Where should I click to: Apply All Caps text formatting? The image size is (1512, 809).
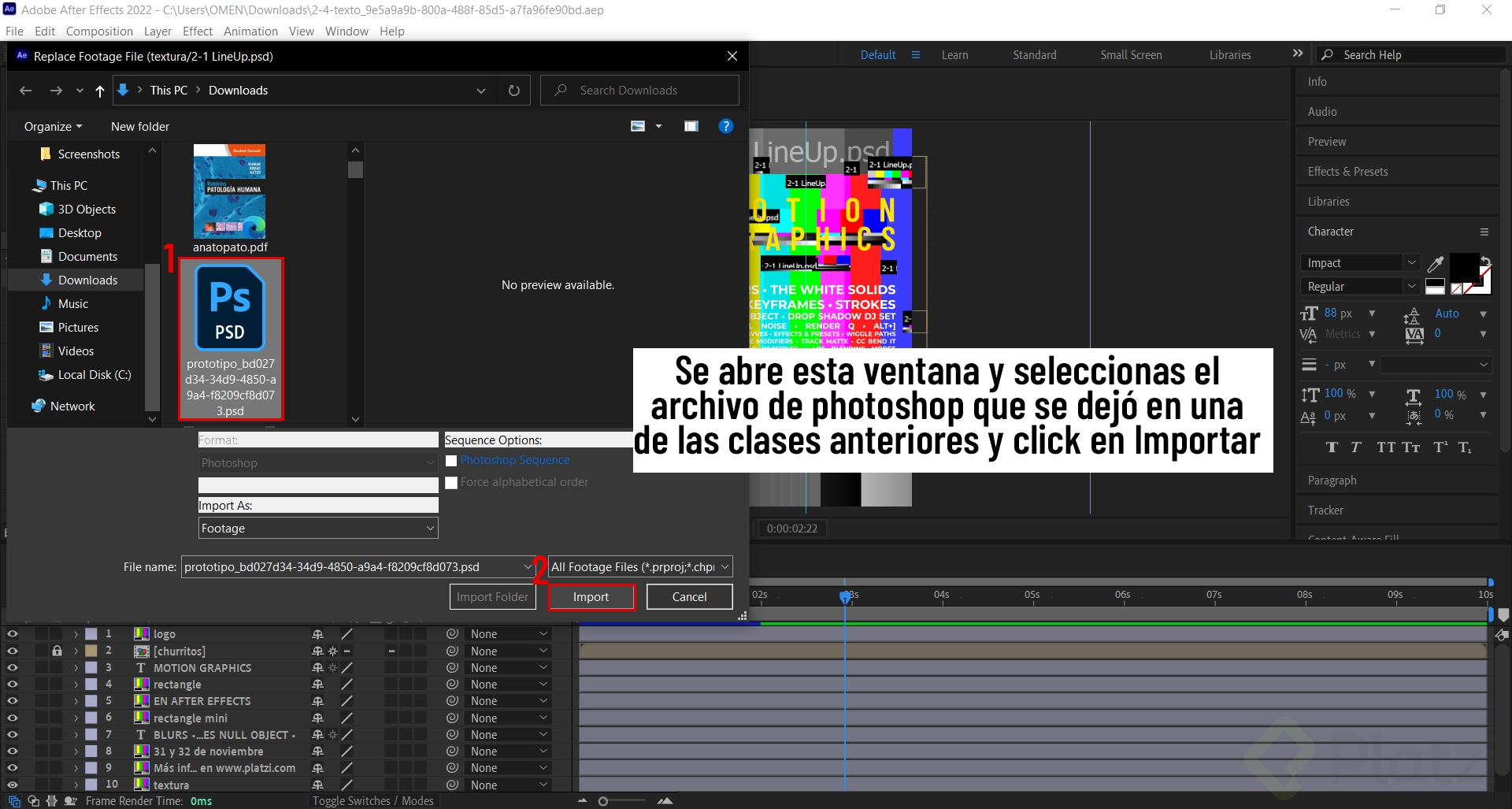pos(1386,447)
